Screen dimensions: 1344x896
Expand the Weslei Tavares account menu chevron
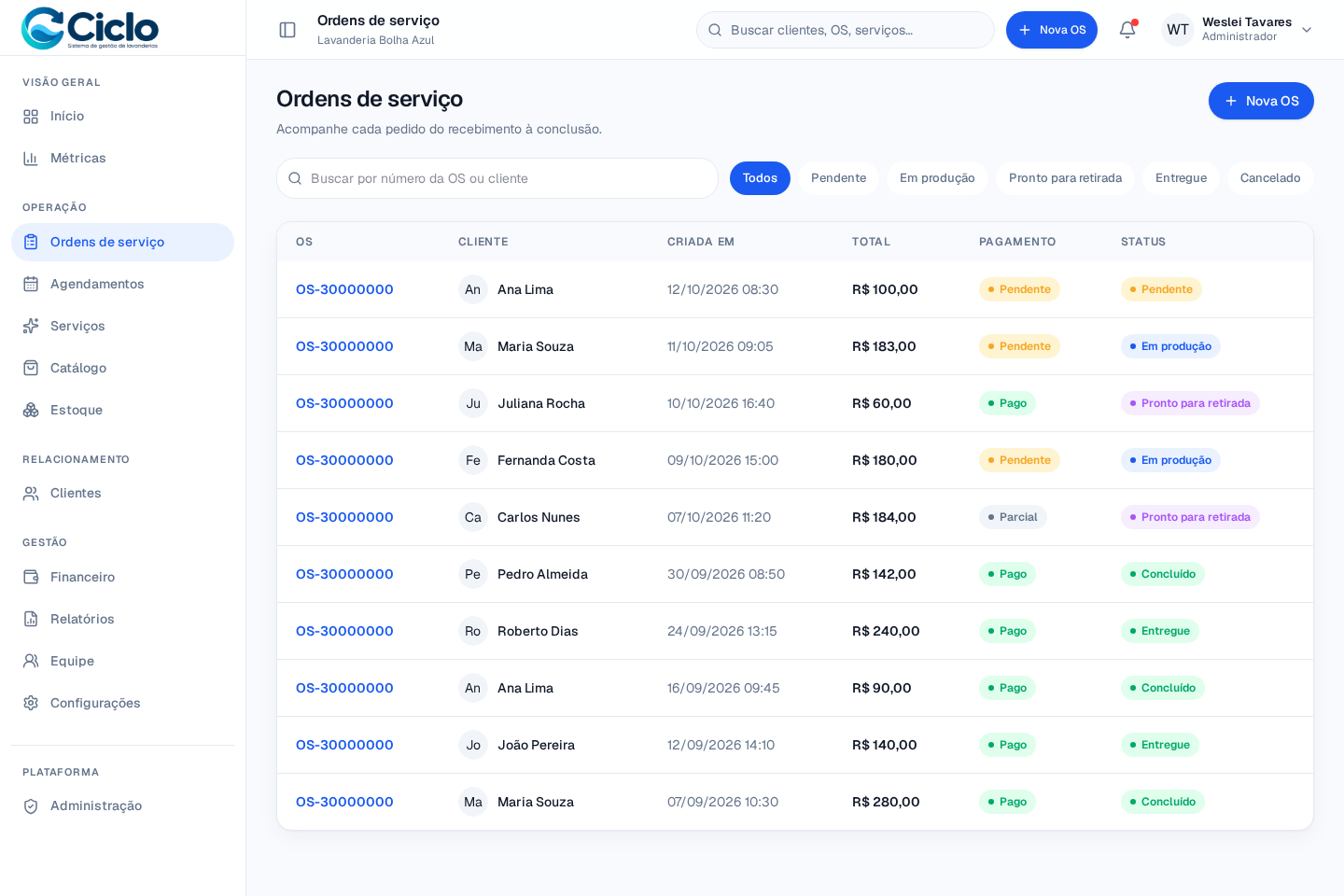tap(1307, 30)
